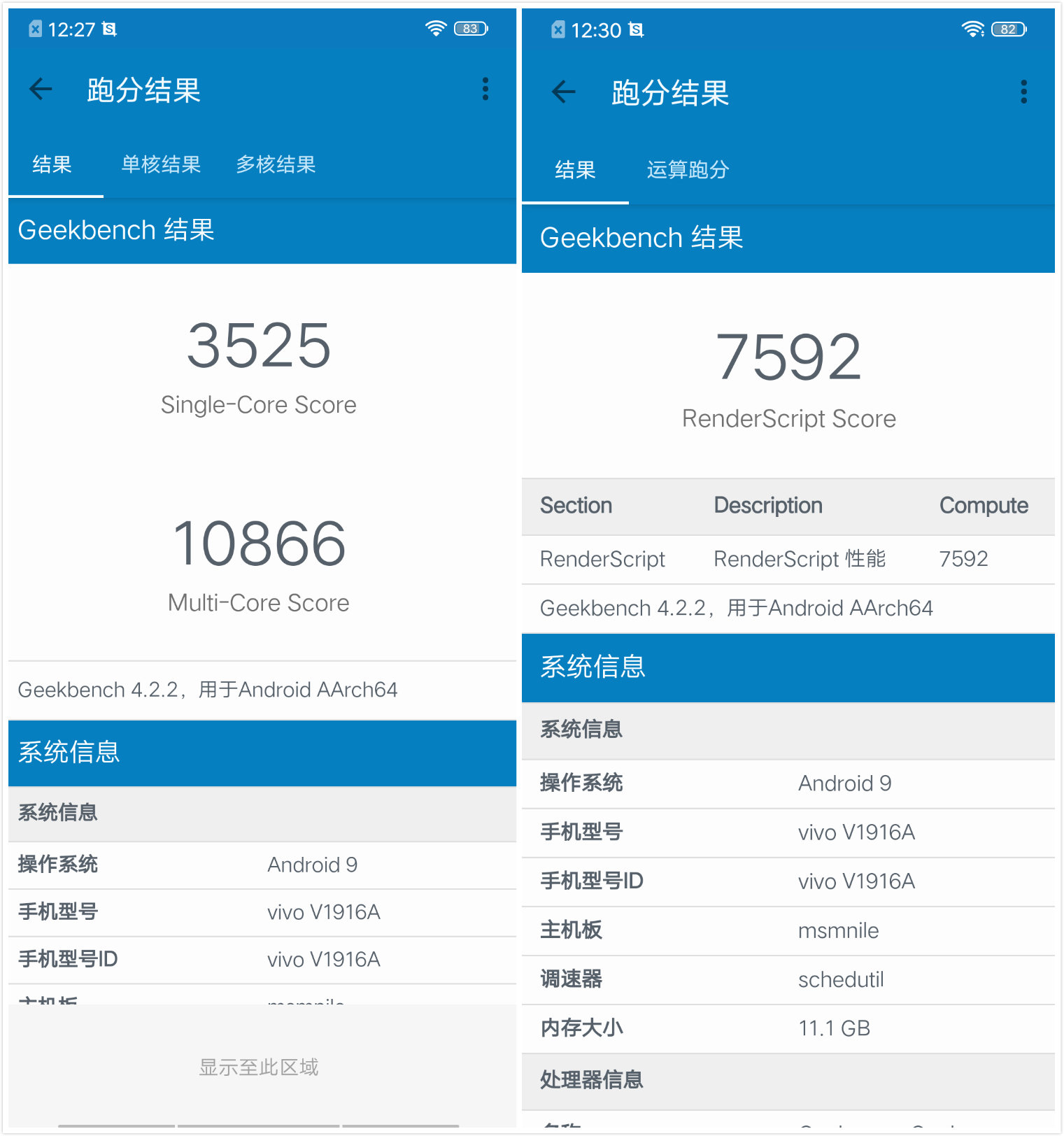
Task: Tap Section column header
Action: [576, 505]
